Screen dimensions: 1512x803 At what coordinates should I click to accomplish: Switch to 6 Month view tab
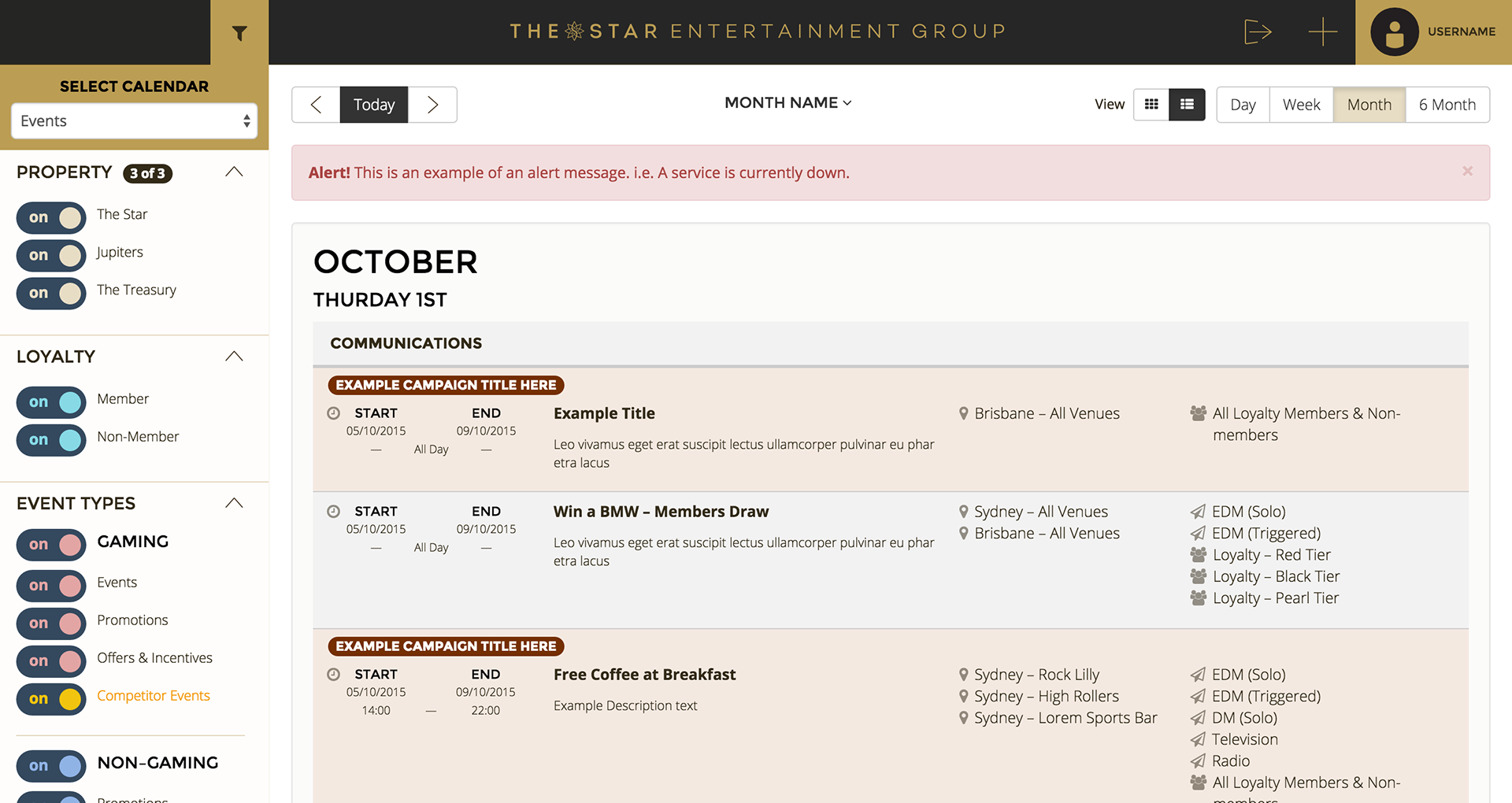[1447, 105]
